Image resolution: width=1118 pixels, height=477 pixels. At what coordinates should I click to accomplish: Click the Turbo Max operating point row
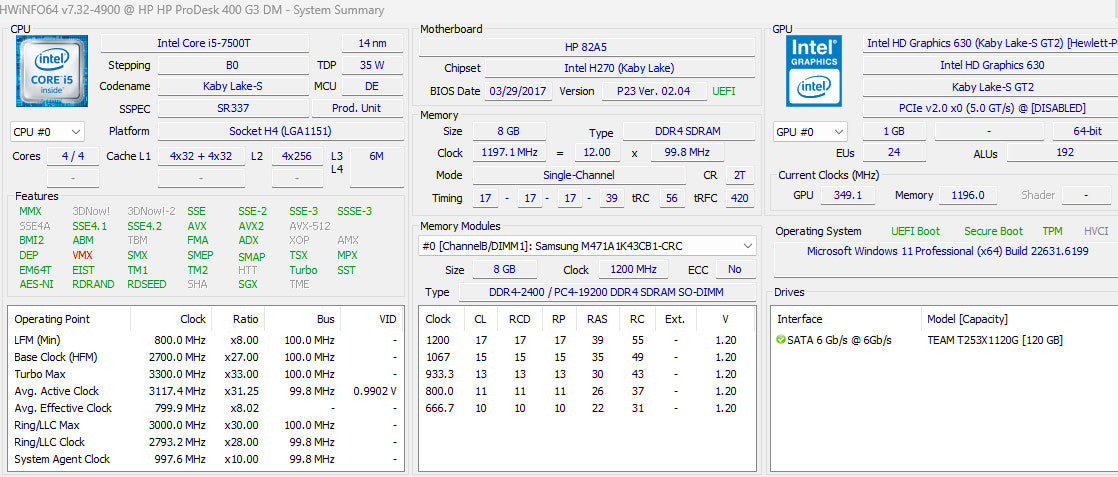[x=205, y=374]
